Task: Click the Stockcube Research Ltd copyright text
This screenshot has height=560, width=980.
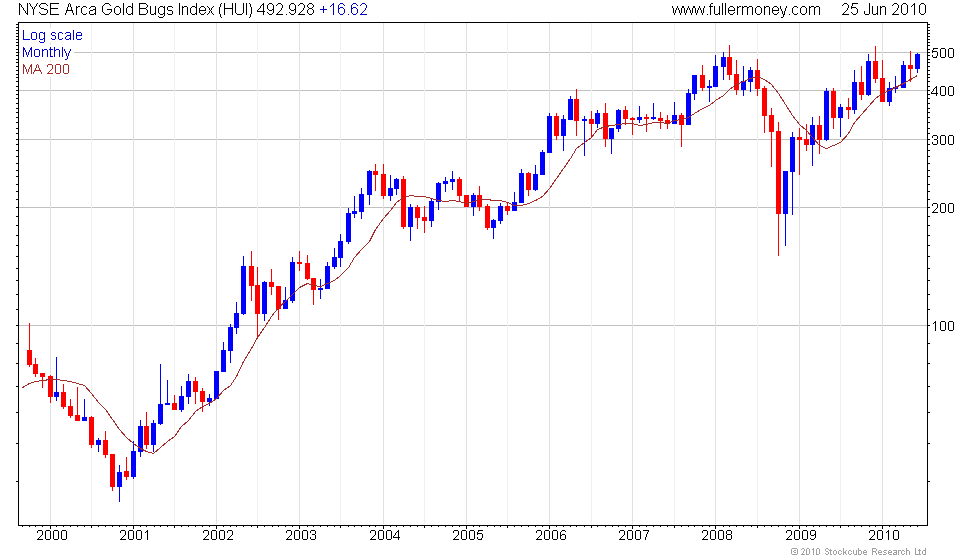Action: click(x=858, y=552)
